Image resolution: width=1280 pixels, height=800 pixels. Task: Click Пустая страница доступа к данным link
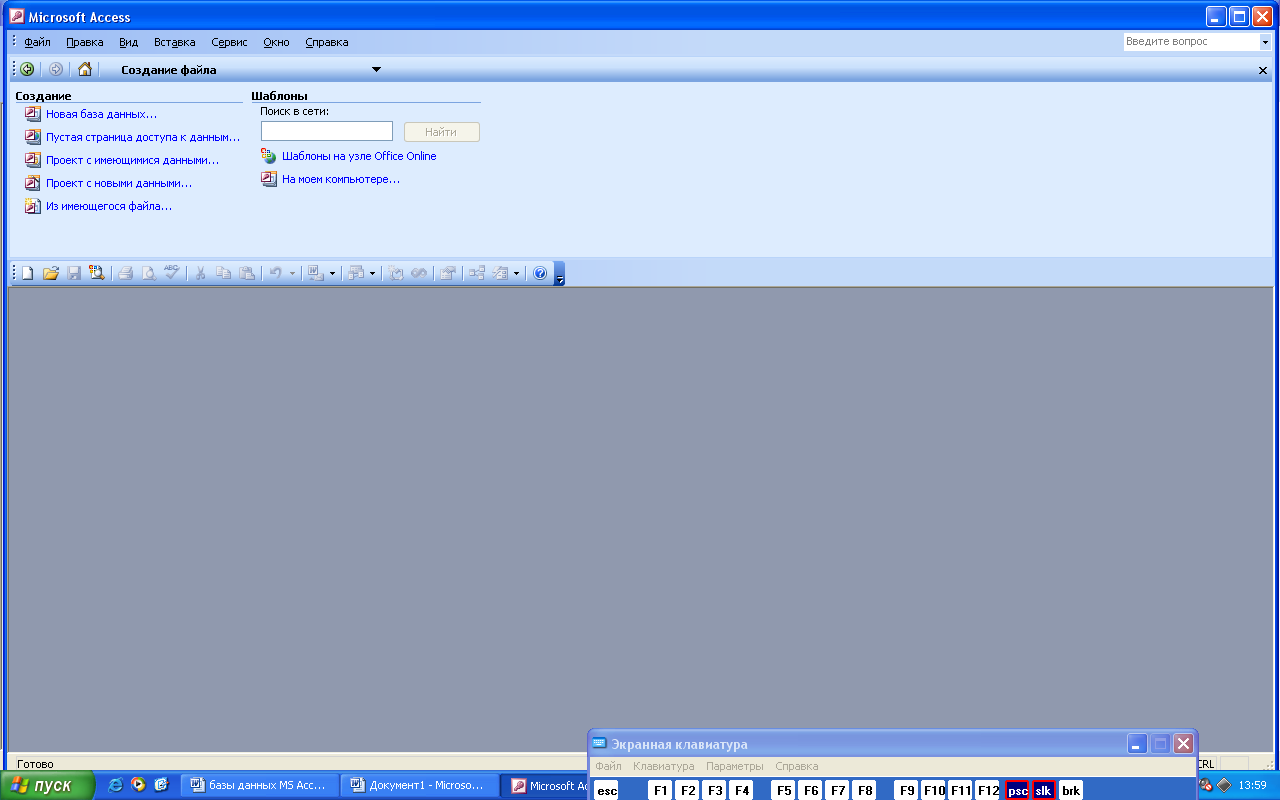143,137
